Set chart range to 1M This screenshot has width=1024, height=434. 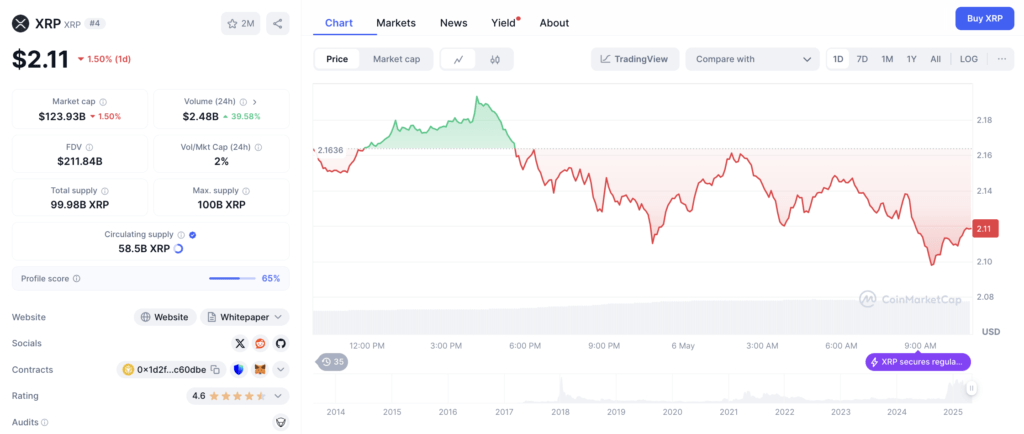click(887, 59)
